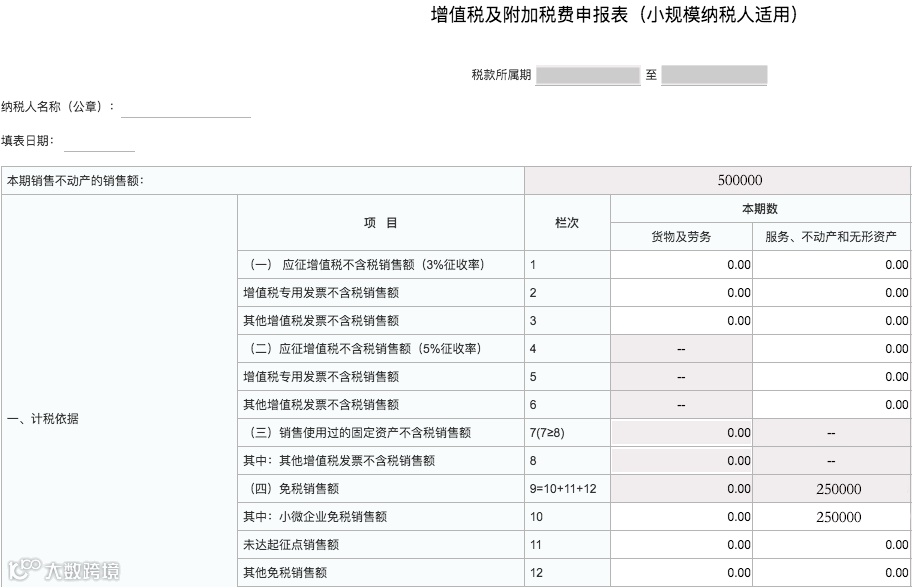Click row 3 服务、不动产和无形资产 value cell

click(x=832, y=320)
